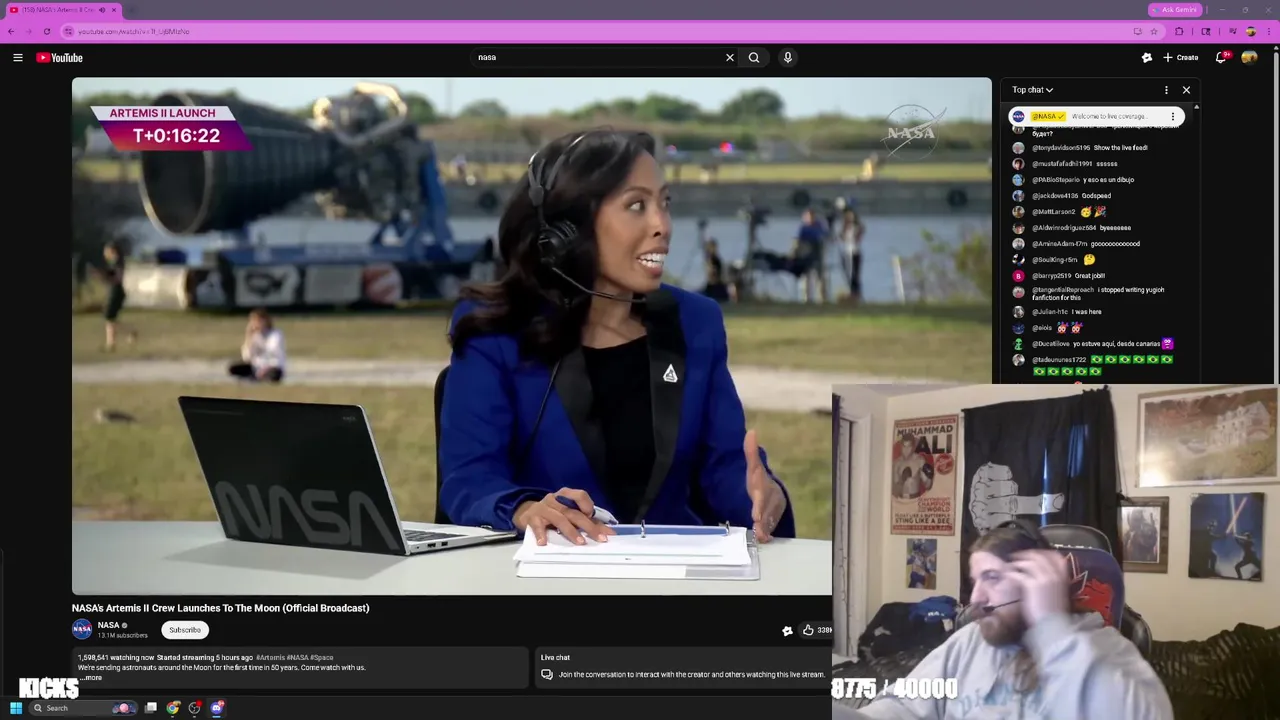1280x720 pixels.
Task: Open pinned NASA message options menu
Action: (1173, 116)
